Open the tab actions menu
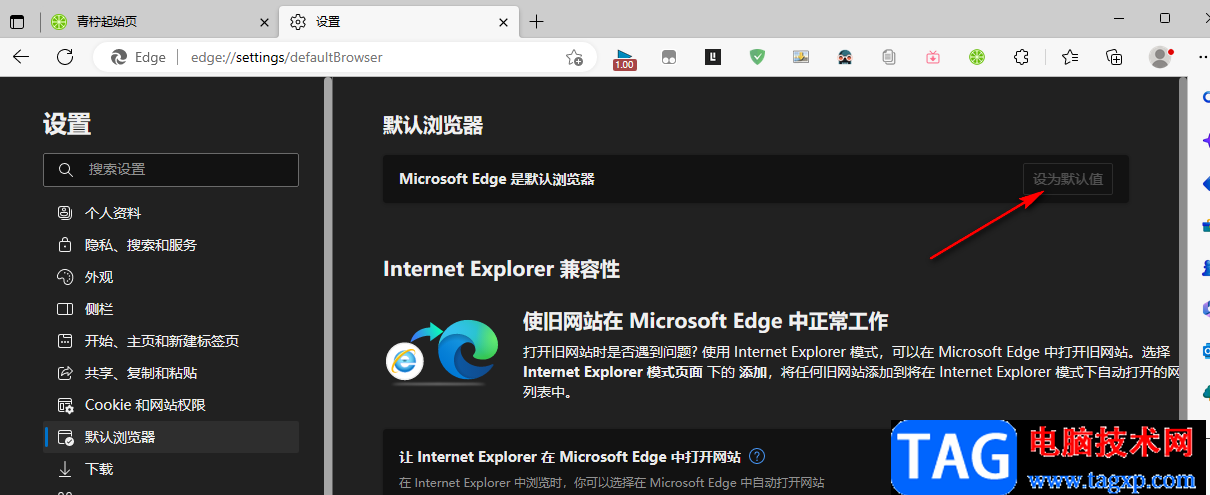 (17, 21)
